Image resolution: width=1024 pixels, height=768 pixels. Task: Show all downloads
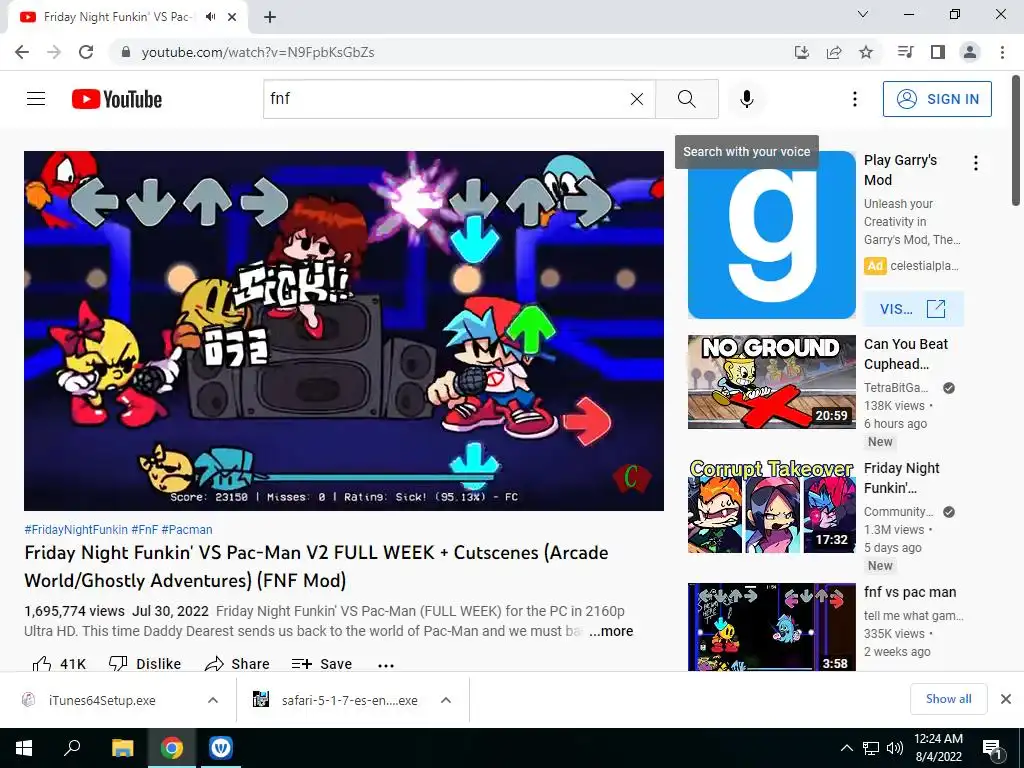click(948, 699)
